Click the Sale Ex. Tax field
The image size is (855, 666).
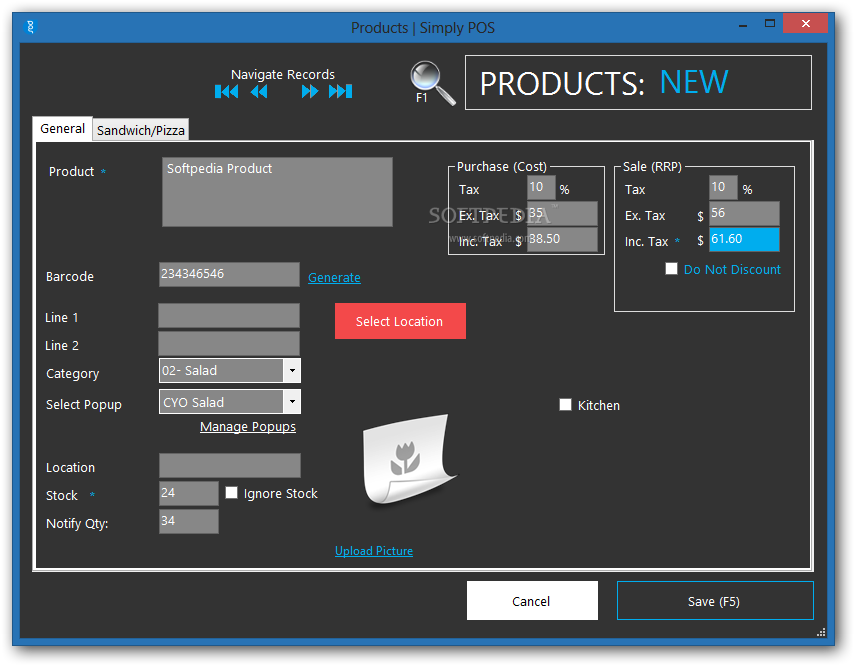pos(744,214)
